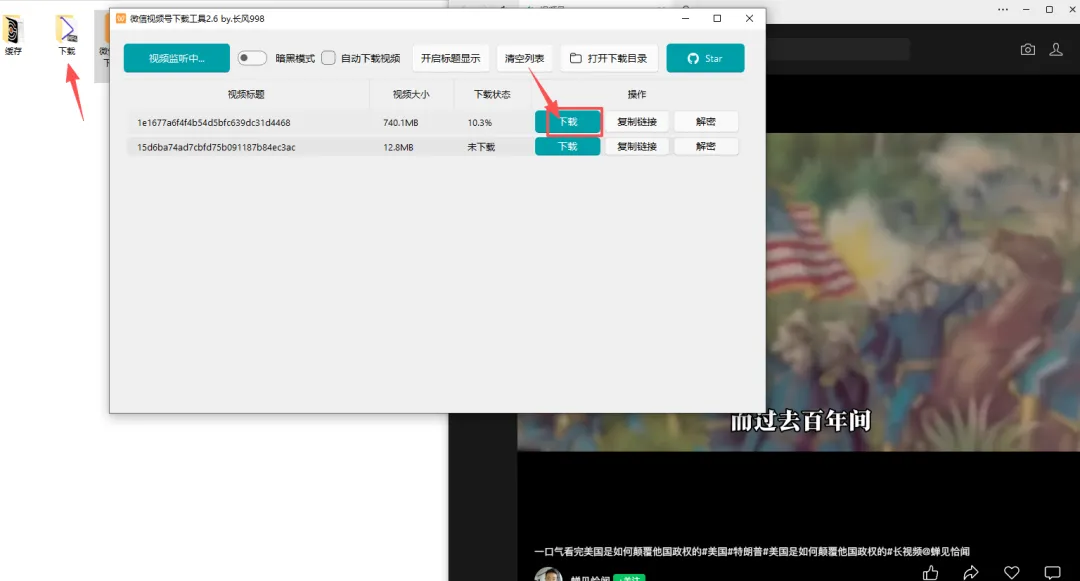Image resolution: width=1080 pixels, height=581 pixels.
Task: Open the 缓存 desktop folder icon
Action: pos(12,36)
